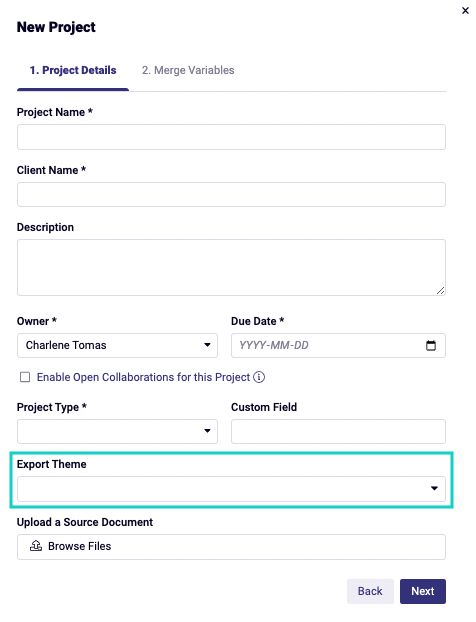This screenshot has height=622, width=476.
Task: Grab the Description textarea resize handle
Action: click(440, 291)
